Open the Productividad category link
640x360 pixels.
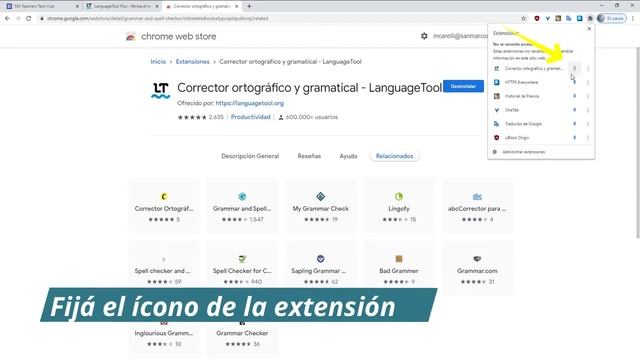[x=251, y=117]
